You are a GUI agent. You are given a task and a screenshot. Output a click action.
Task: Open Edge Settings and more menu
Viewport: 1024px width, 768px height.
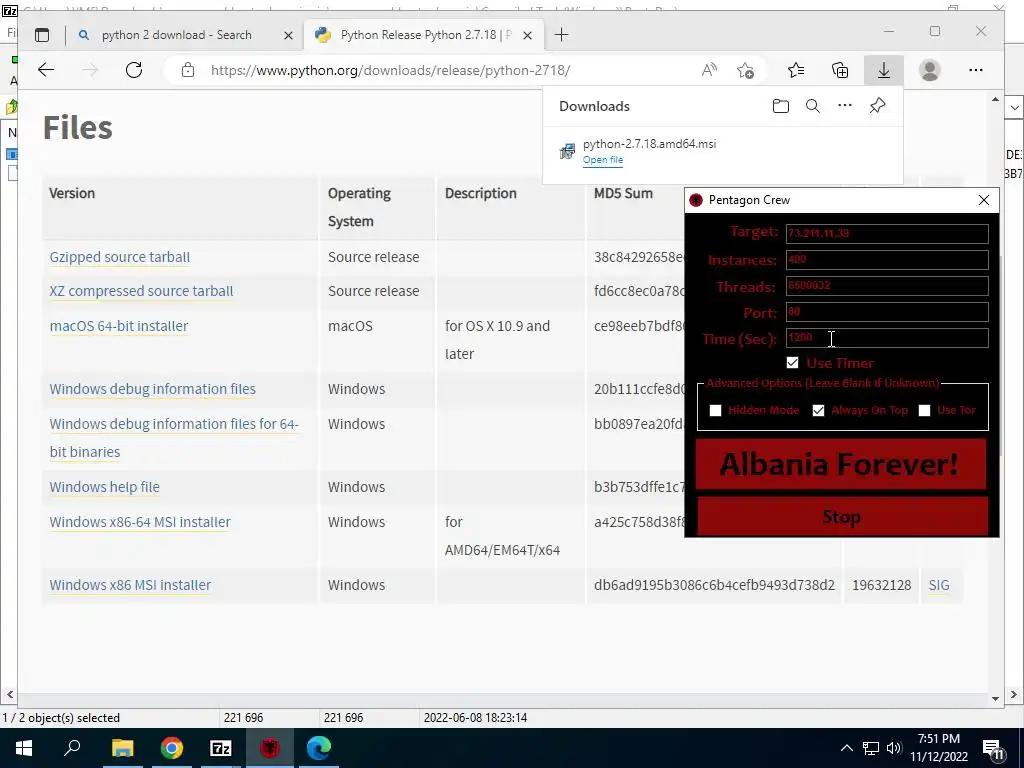pos(976,70)
